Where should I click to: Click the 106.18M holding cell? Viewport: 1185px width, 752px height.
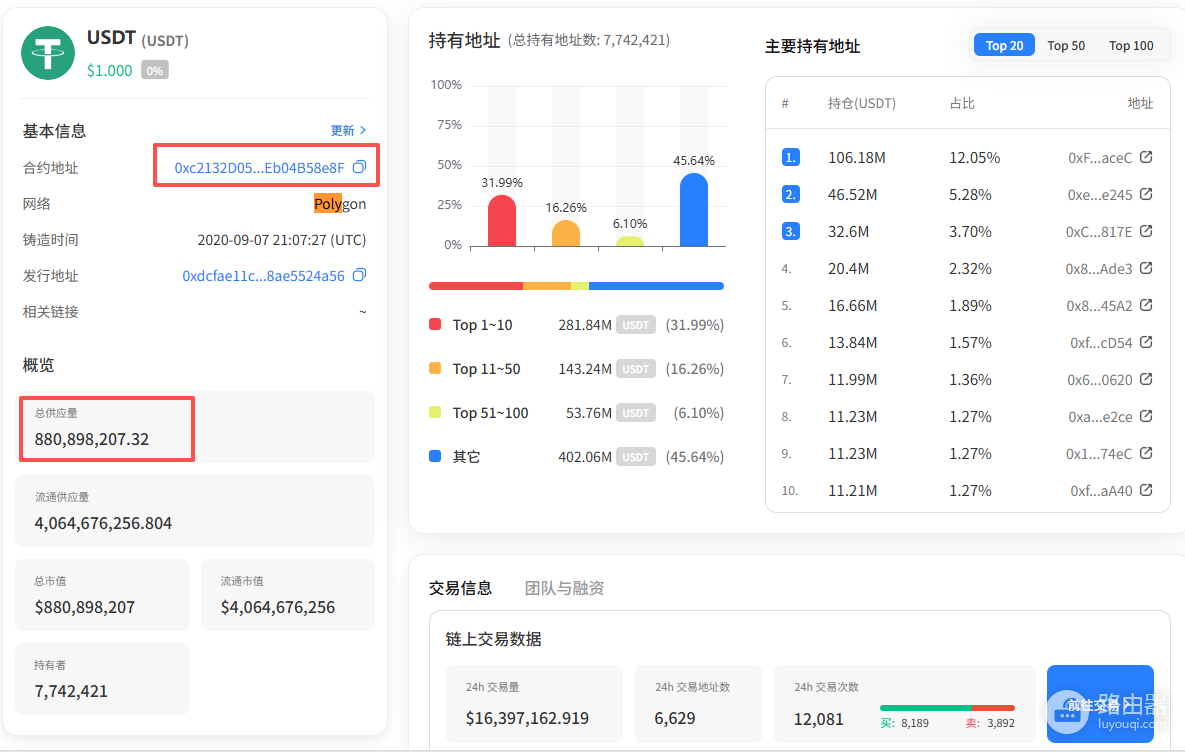(x=856, y=157)
